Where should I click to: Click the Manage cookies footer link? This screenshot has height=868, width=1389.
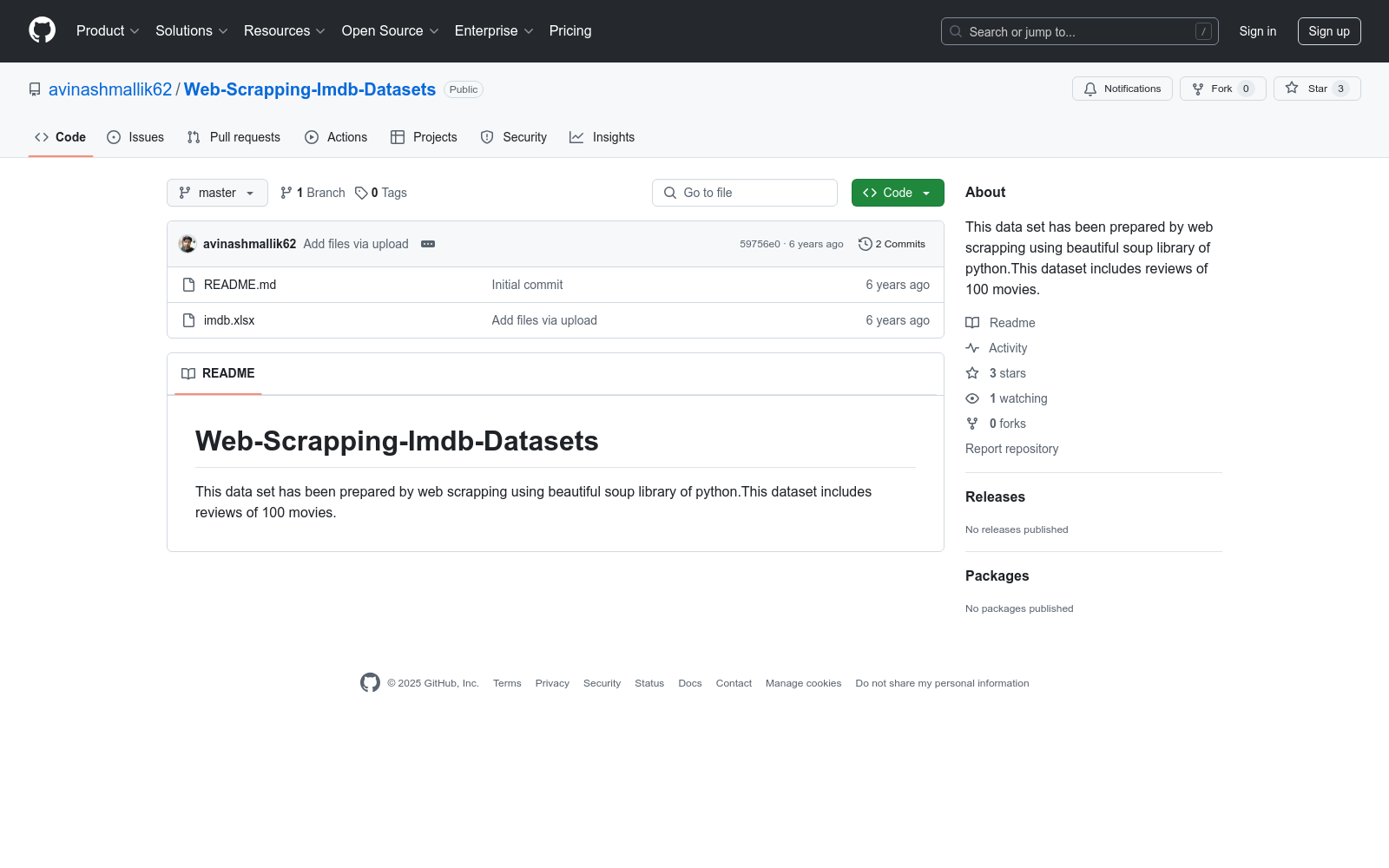tap(803, 683)
